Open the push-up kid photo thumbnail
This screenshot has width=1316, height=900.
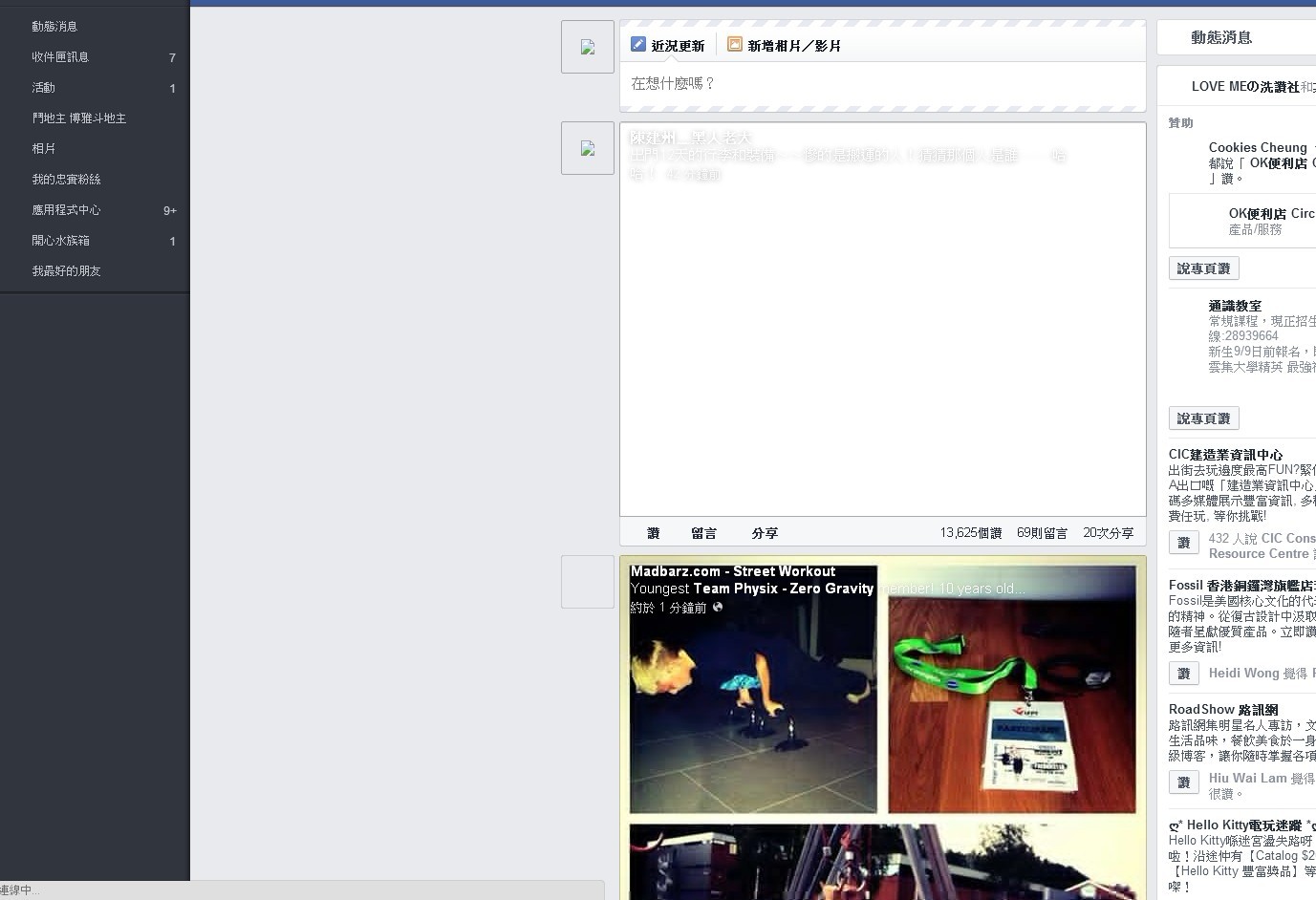tap(753, 689)
